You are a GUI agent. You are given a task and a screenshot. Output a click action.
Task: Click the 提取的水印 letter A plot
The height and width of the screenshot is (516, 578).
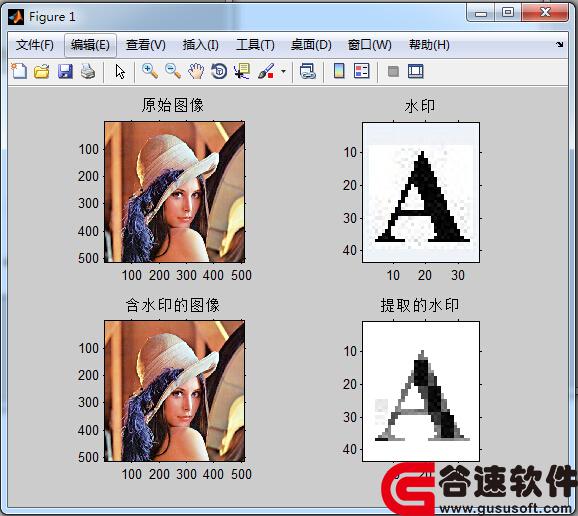(x=421, y=391)
